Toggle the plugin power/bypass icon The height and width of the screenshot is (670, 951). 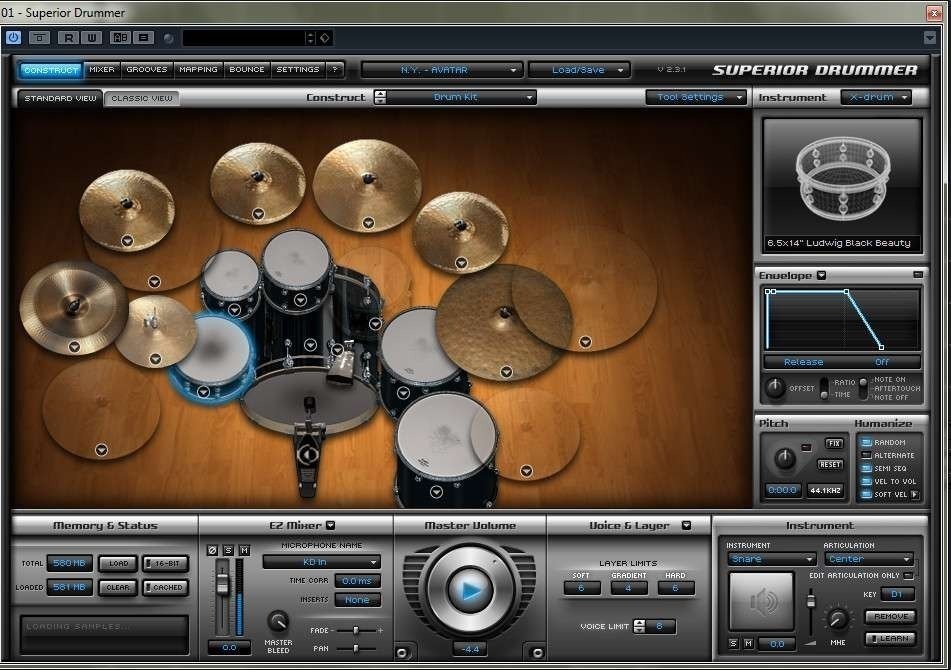tap(13, 38)
